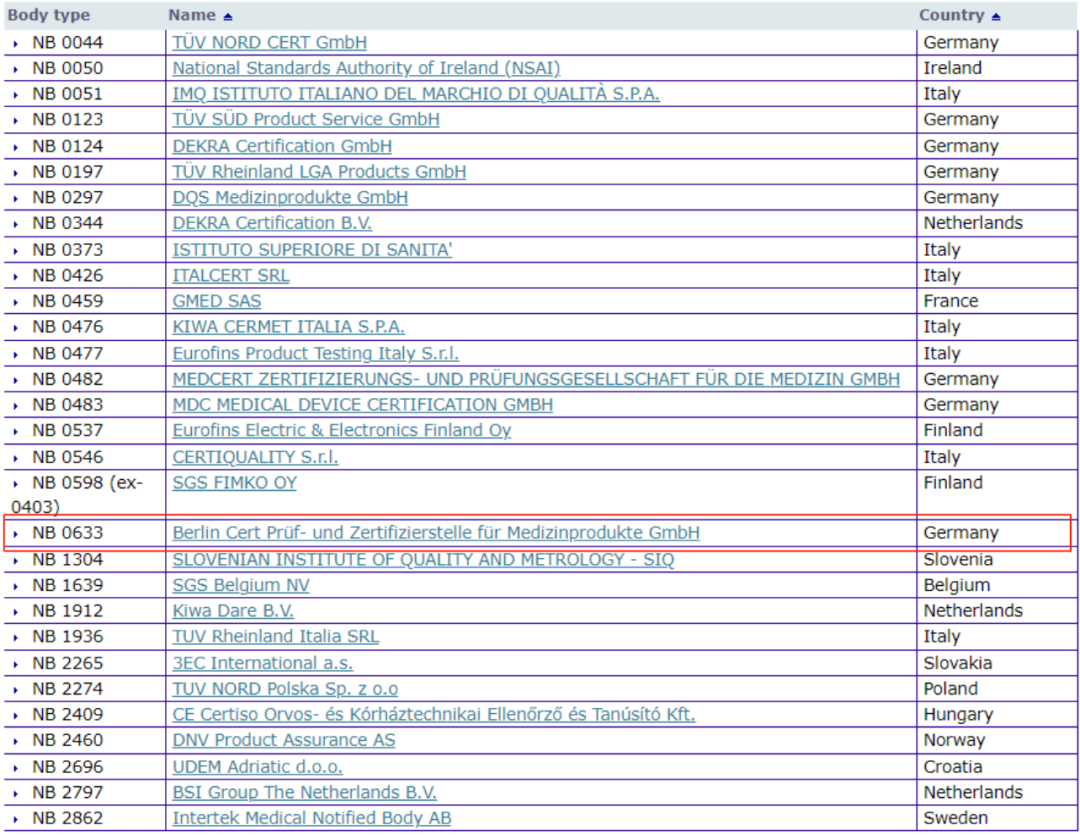Open 3EC International a.s. link
The height and width of the screenshot is (836, 1080).
pyautogui.click(x=262, y=663)
